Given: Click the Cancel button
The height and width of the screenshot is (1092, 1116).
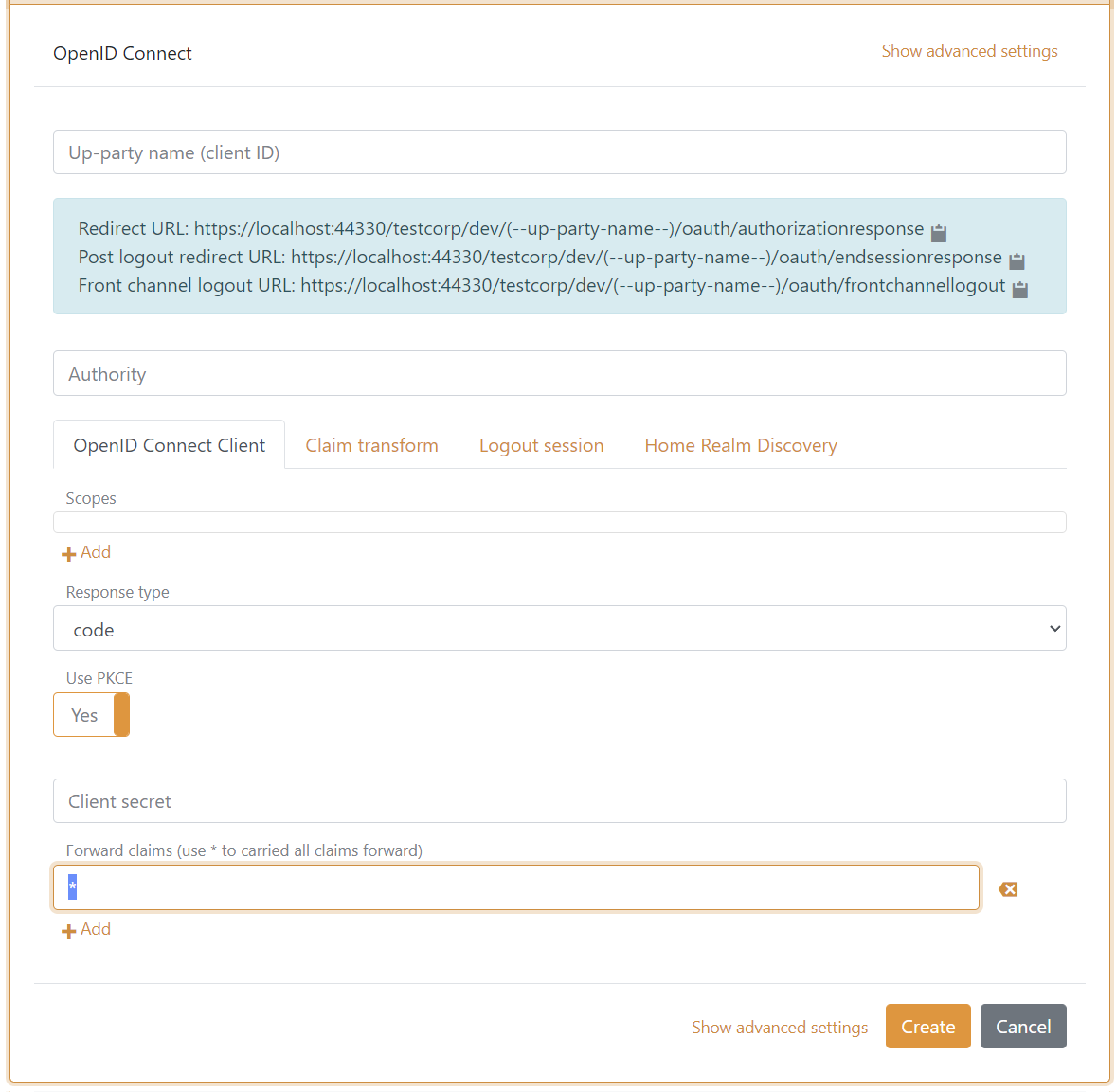Looking at the screenshot, I should [1023, 1026].
